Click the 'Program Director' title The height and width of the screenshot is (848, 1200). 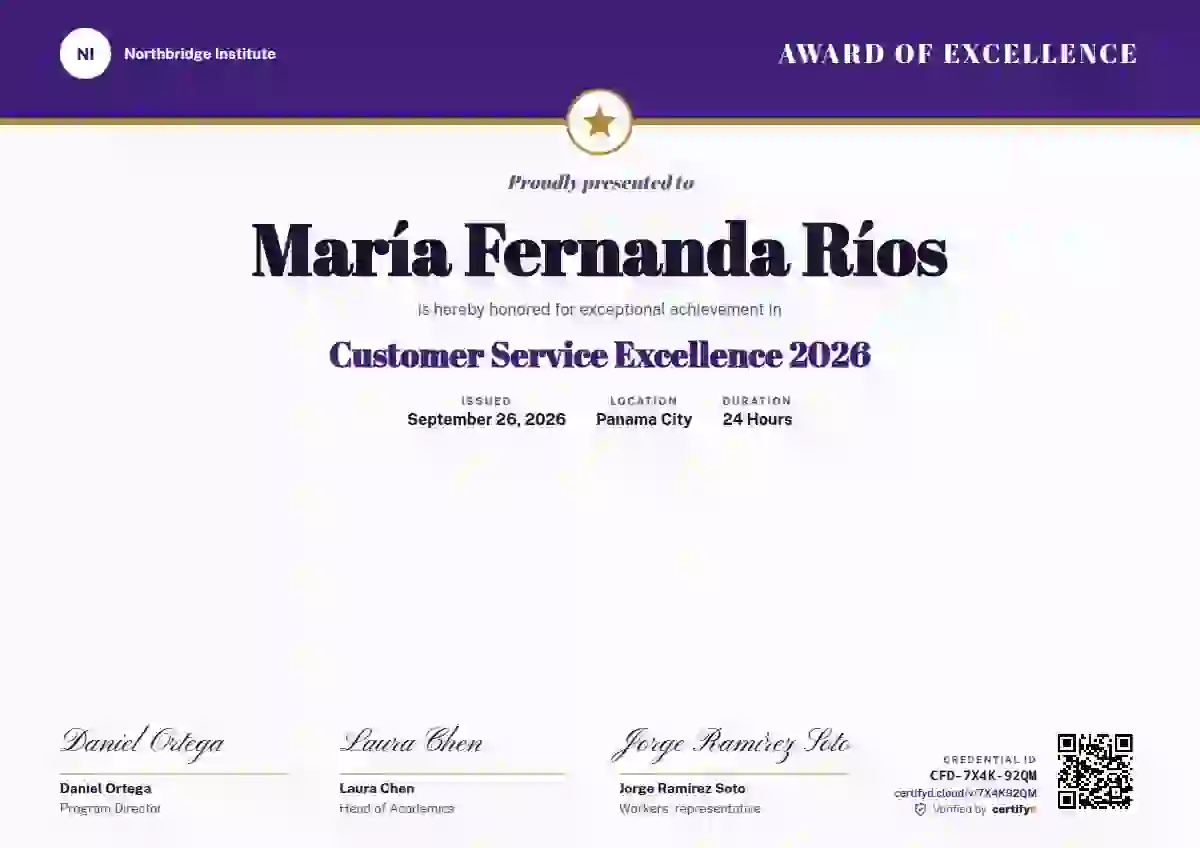(x=110, y=808)
